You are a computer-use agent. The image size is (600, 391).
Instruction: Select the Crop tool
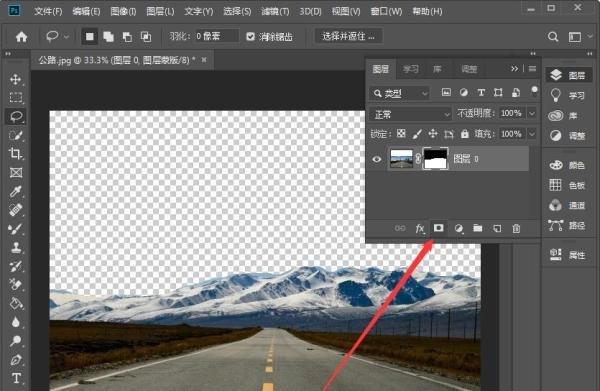(16, 153)
